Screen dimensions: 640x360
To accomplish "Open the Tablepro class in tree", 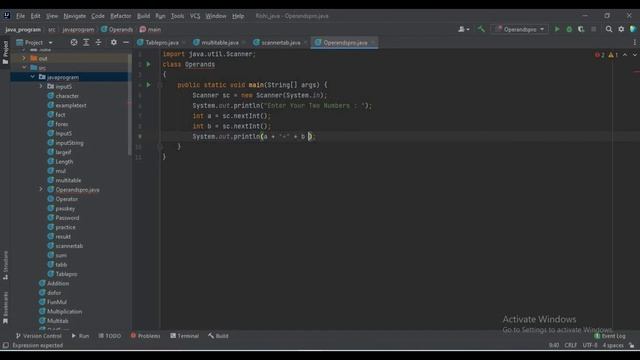I will (66, 274).
